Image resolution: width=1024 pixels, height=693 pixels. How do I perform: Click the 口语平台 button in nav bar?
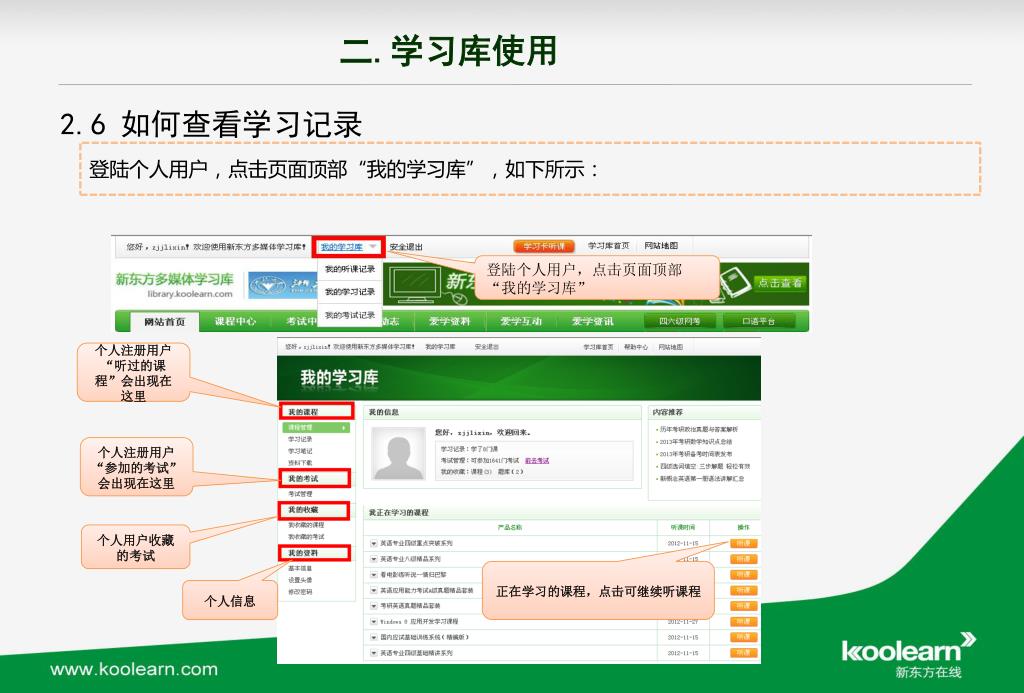(x=758, y=321)
